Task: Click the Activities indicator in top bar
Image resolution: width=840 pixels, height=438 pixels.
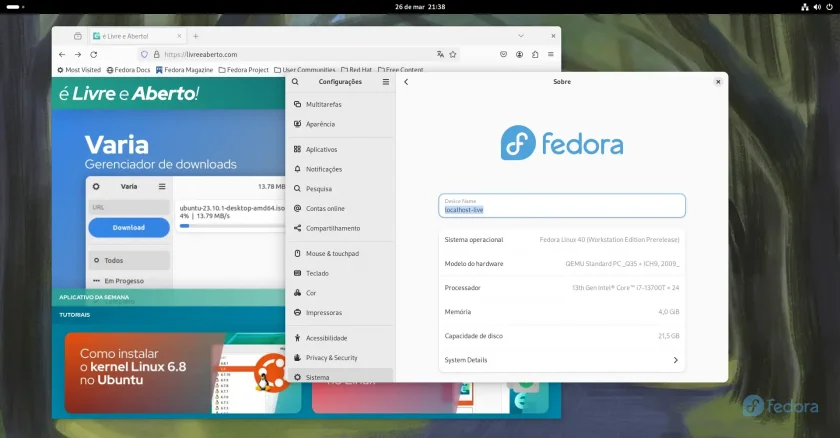Action: (14, 7)
